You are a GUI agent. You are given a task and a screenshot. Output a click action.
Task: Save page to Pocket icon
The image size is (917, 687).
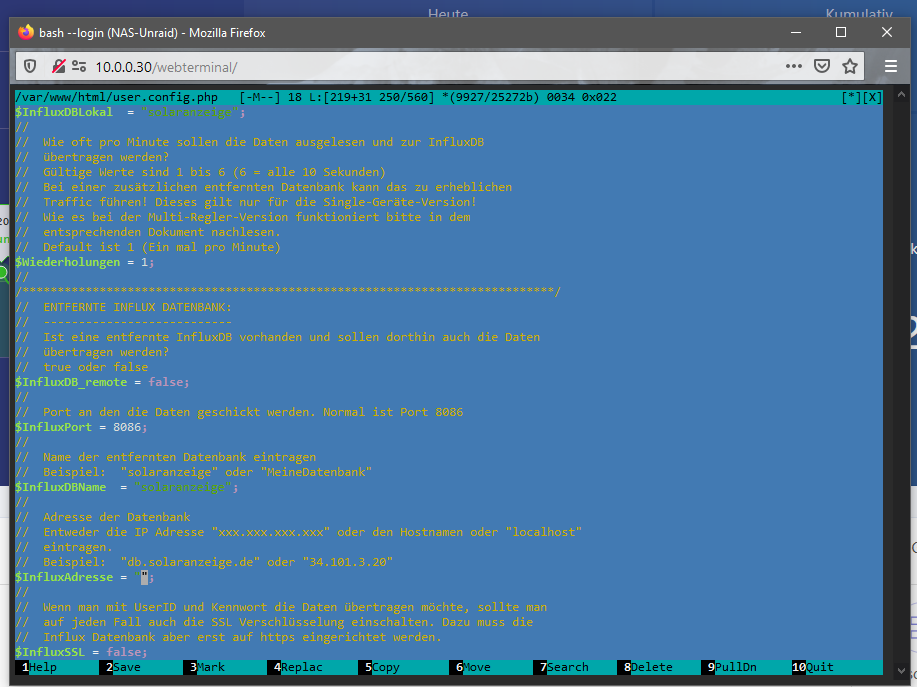[x=821, y=67]
